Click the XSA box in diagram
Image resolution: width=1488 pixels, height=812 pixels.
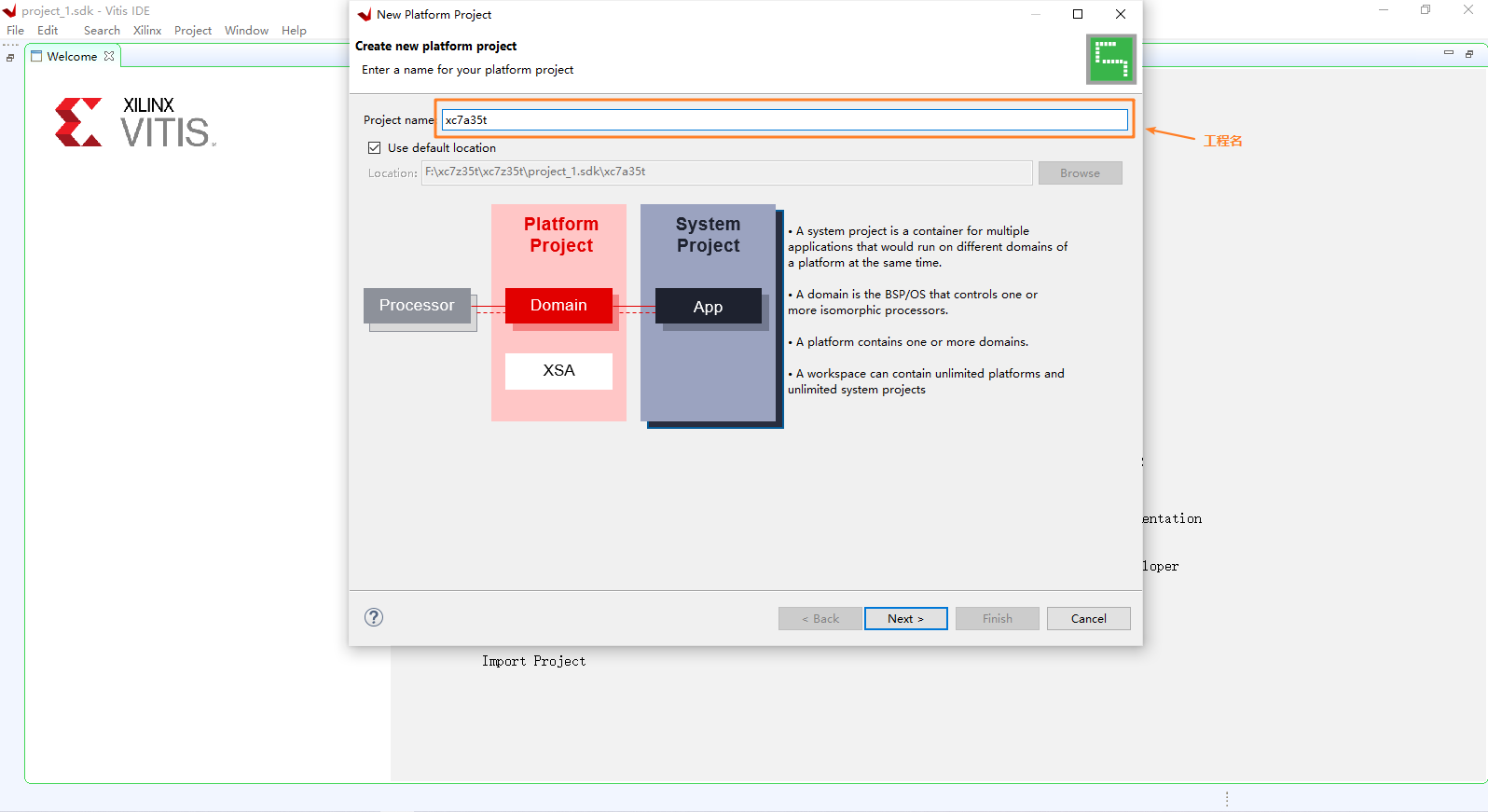558,371
